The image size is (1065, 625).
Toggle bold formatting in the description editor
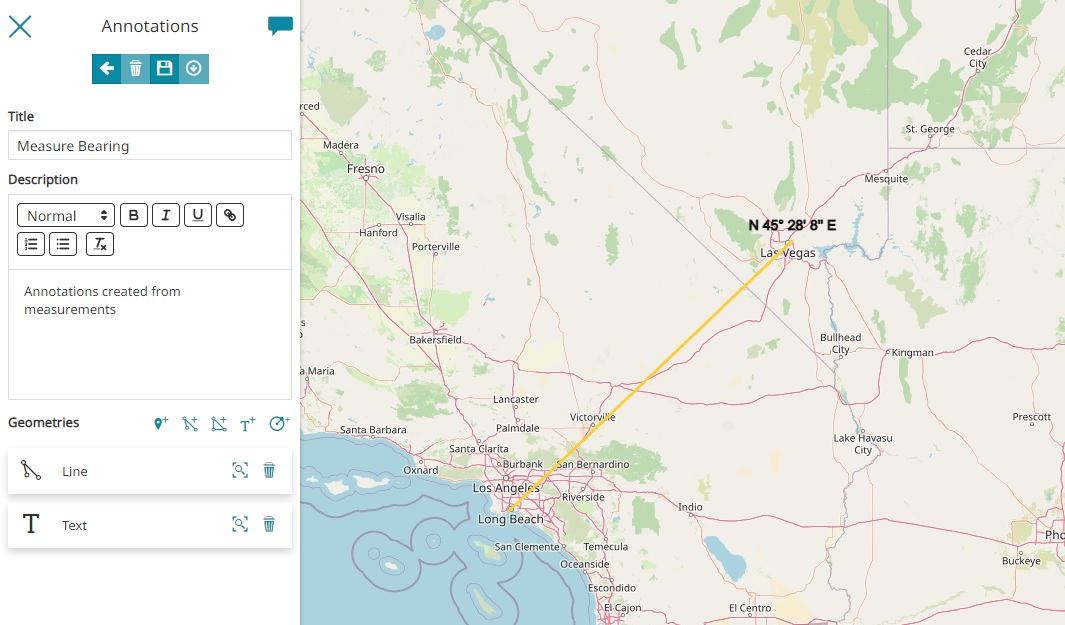click(x=134, y=215)
